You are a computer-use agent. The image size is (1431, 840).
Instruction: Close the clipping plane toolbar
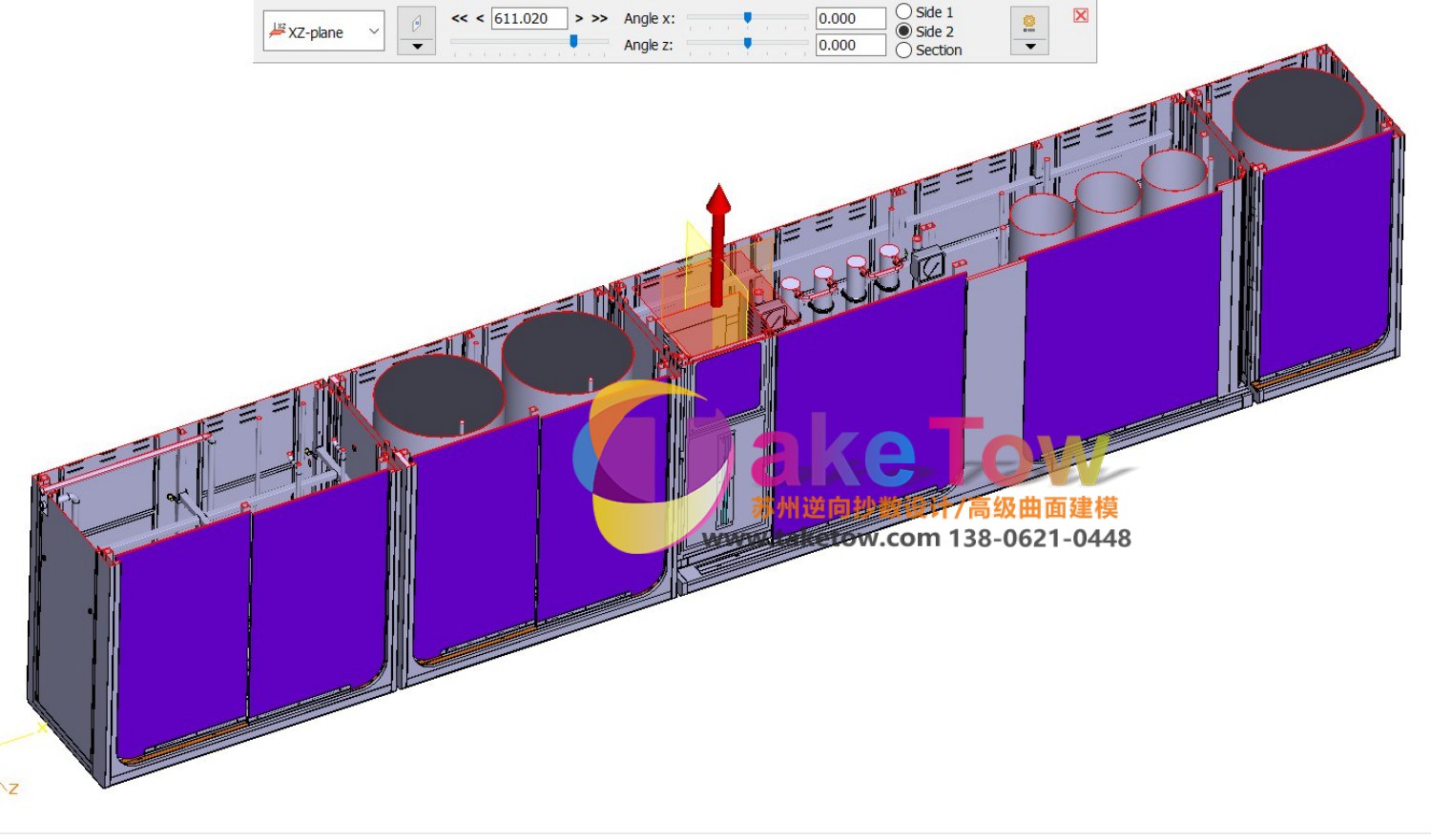1081,15
